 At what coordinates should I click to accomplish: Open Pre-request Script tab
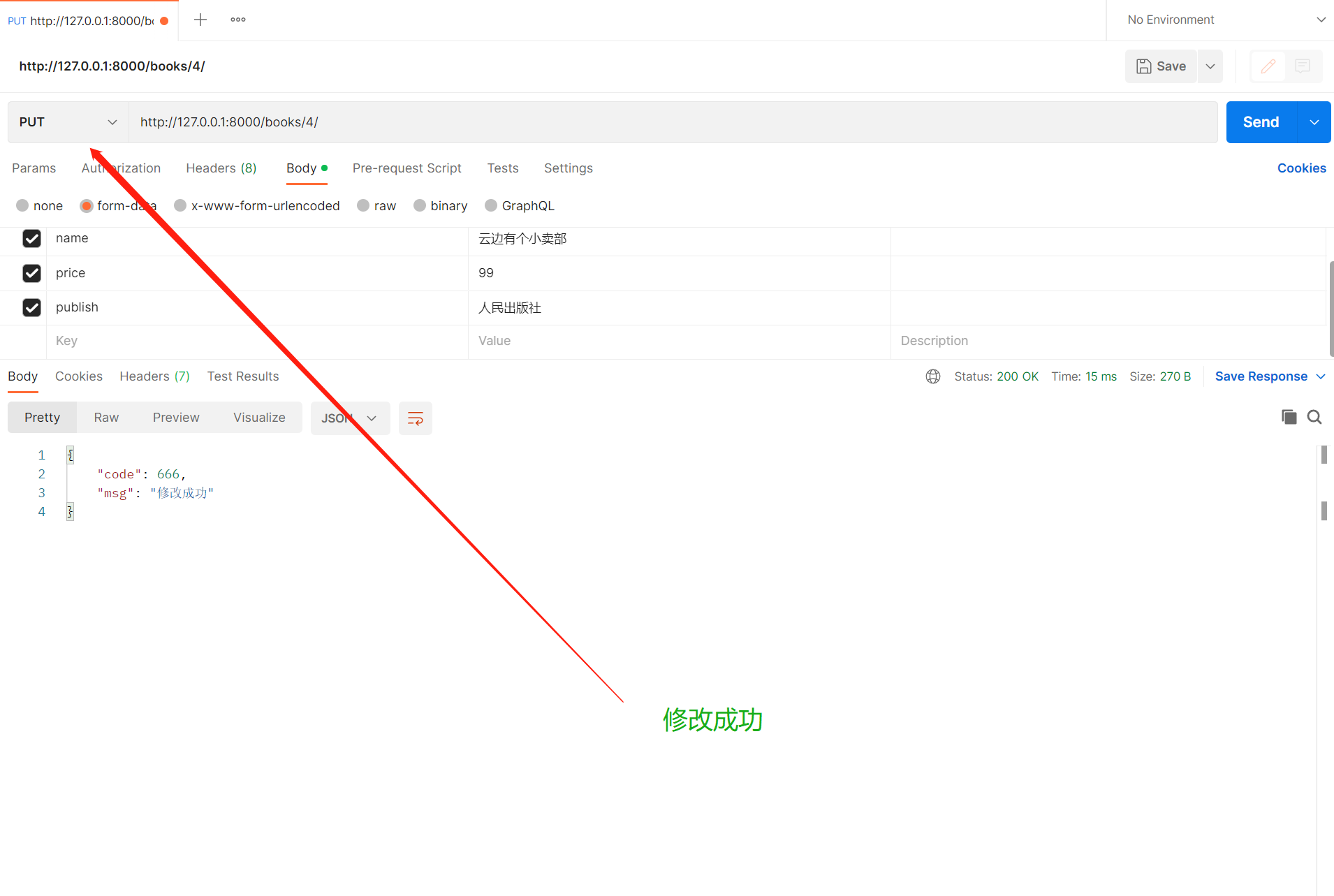[407, 168]
